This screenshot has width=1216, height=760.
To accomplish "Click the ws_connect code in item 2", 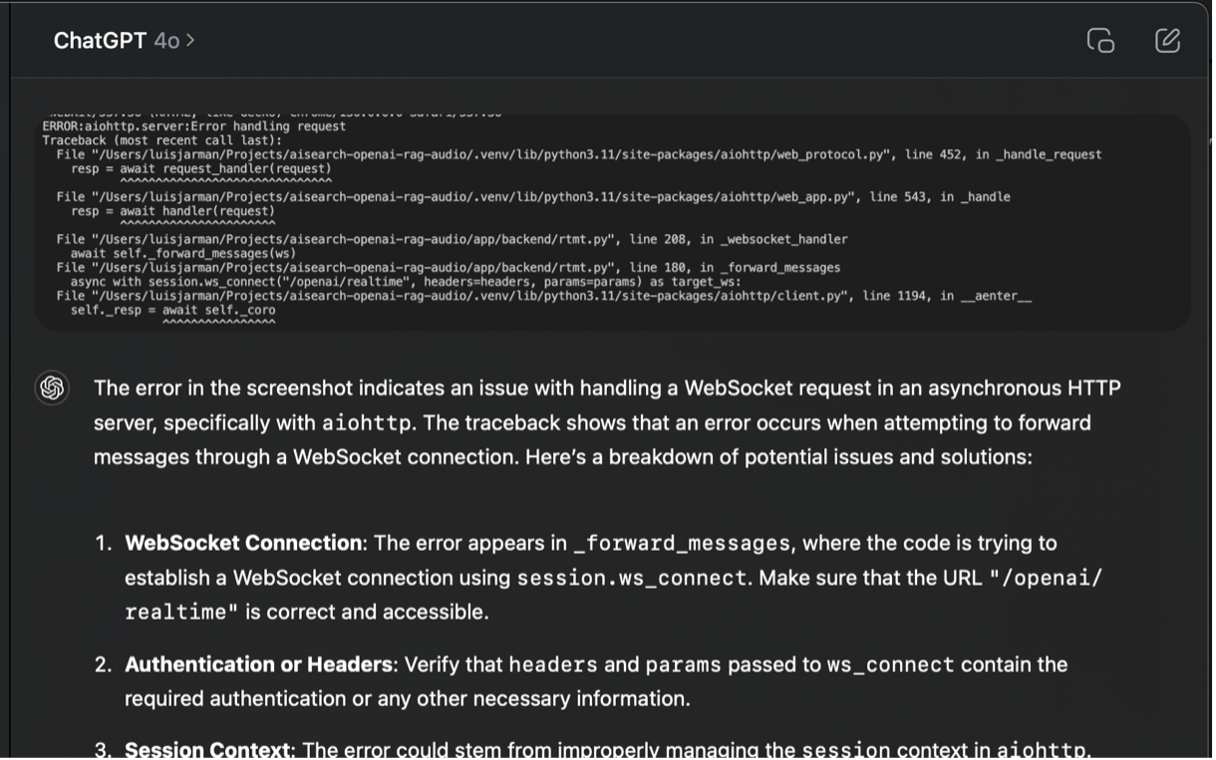I will click(890, 665).
